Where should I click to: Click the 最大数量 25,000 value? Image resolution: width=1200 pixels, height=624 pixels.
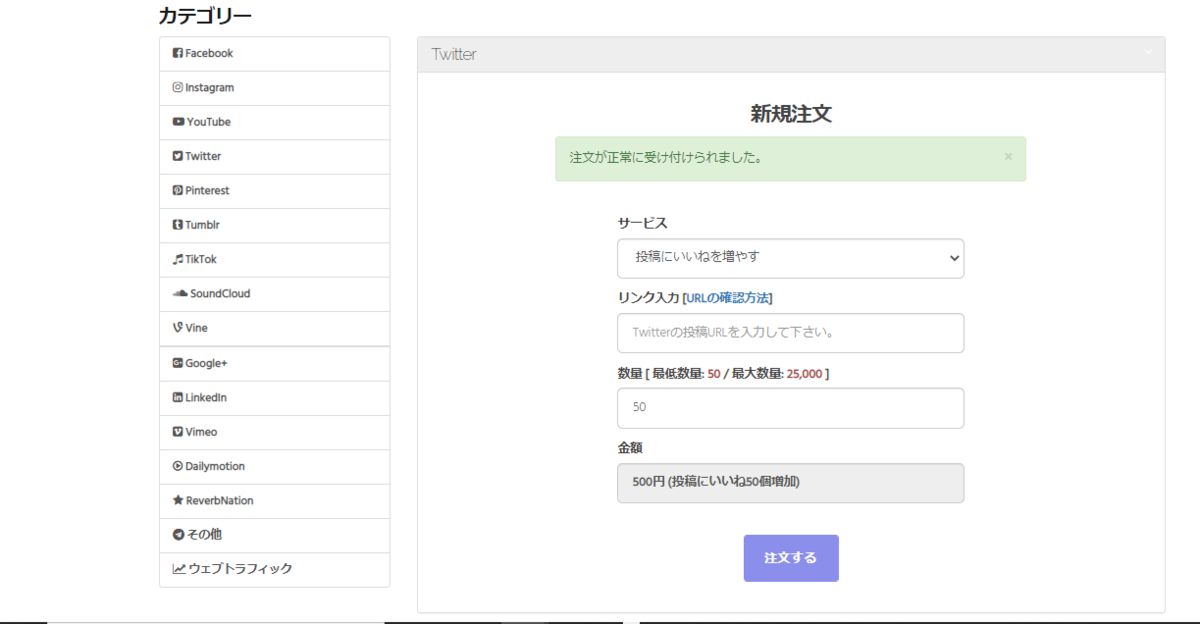(x=804, y=374)
